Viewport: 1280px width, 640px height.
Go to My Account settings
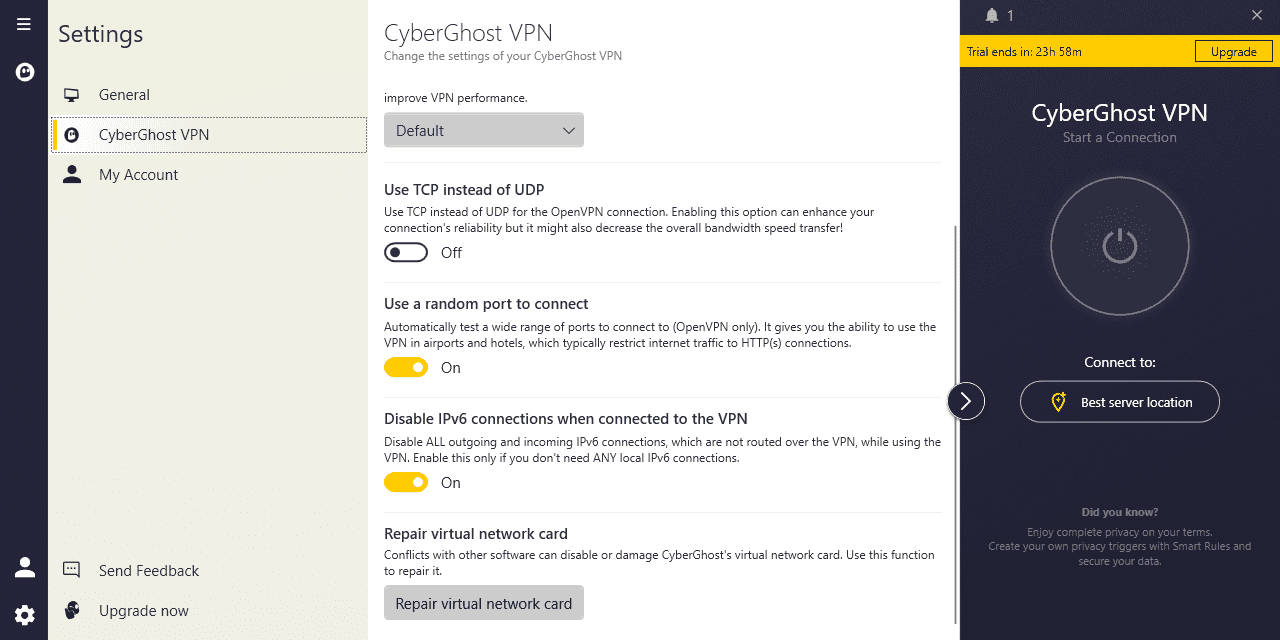[138, 175]
